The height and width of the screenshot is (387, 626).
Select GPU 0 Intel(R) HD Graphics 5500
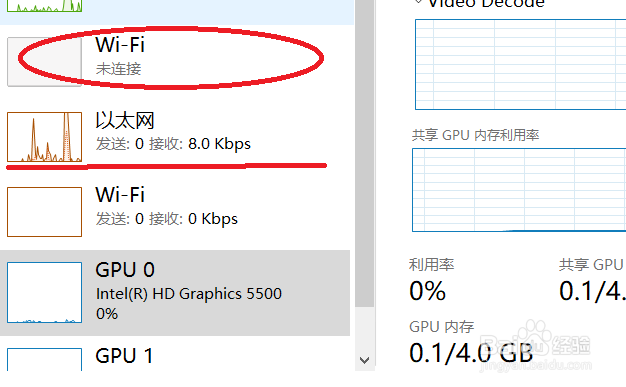tap(175, 293)
